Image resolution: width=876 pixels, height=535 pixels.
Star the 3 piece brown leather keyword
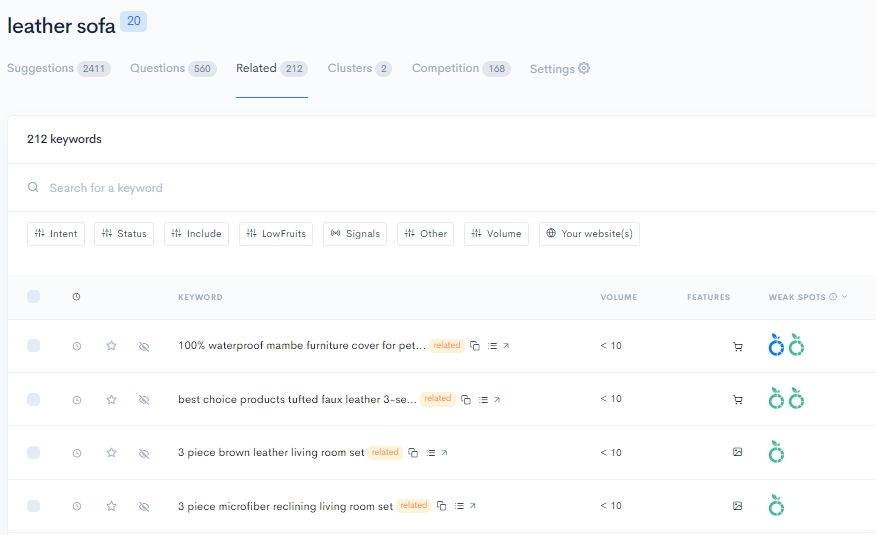point(111,452)
